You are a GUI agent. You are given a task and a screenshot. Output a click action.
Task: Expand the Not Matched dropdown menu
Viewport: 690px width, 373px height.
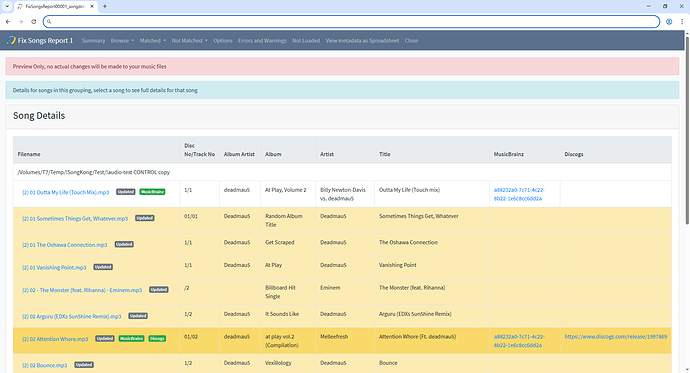point(189,40)
